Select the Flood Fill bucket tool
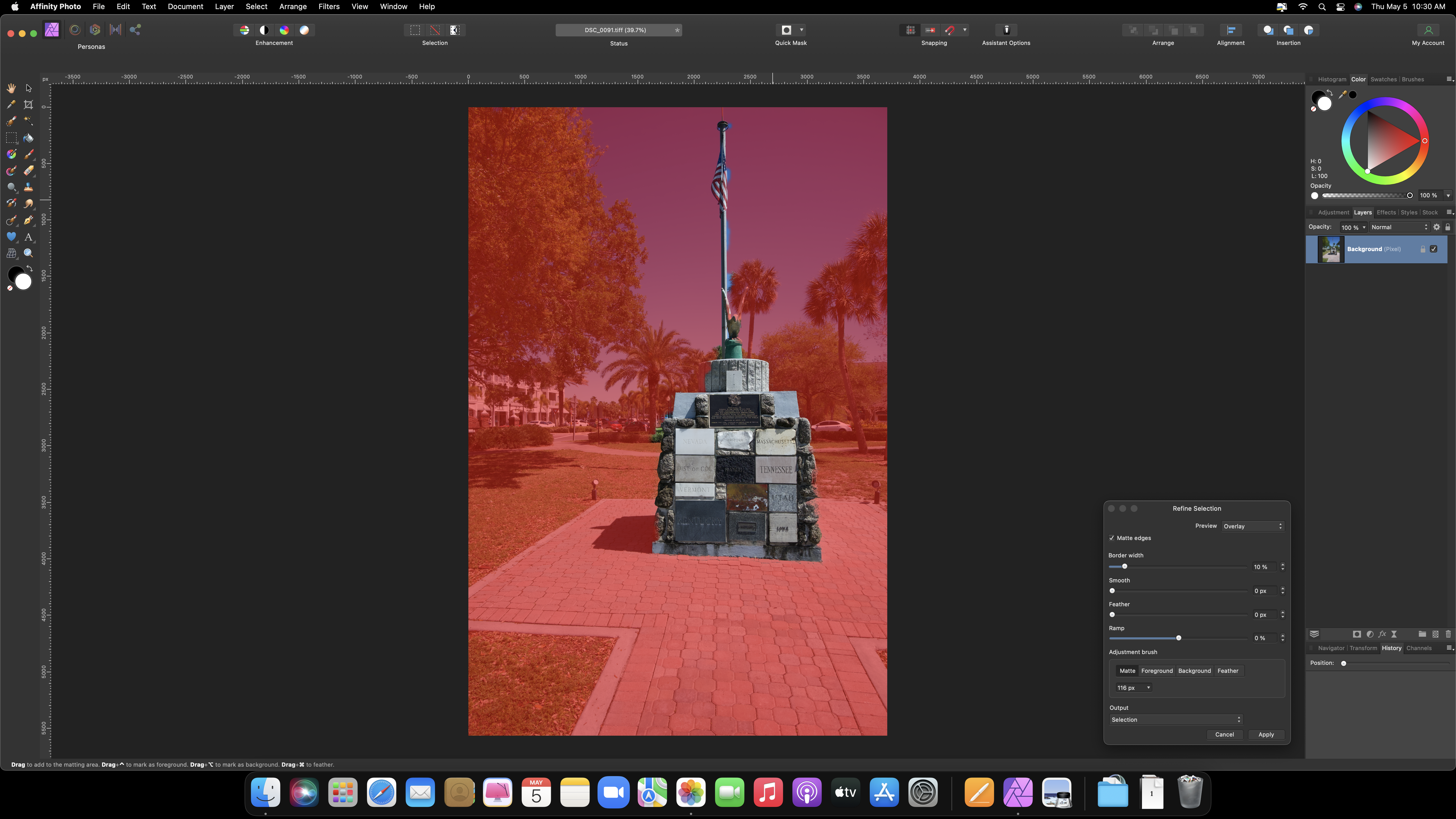Viewport: 1456px width, 819px height. [x=28, y=138]
